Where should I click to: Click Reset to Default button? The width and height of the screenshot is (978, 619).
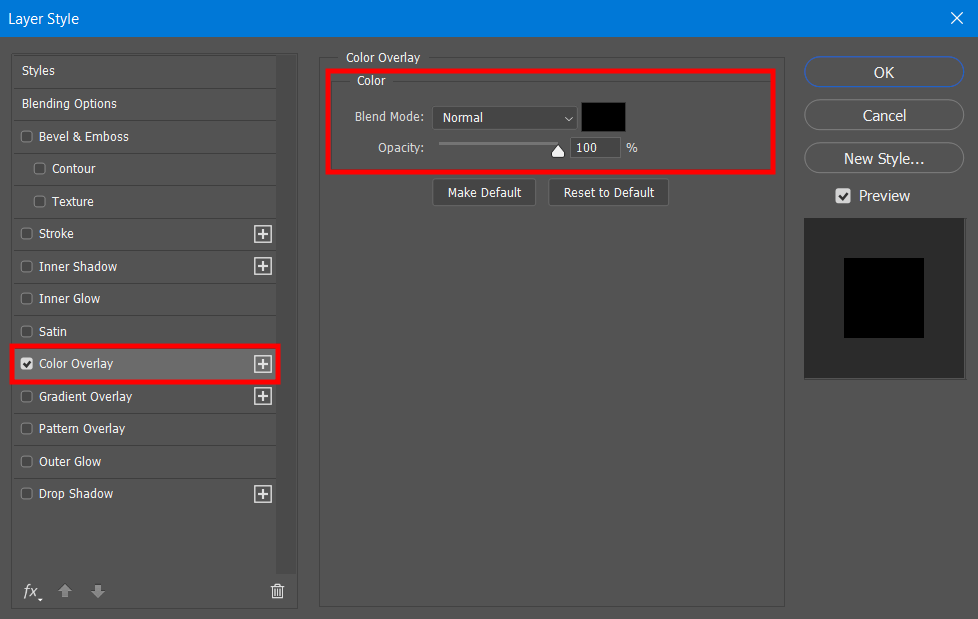pyautogui.click(x=609, y=192)
